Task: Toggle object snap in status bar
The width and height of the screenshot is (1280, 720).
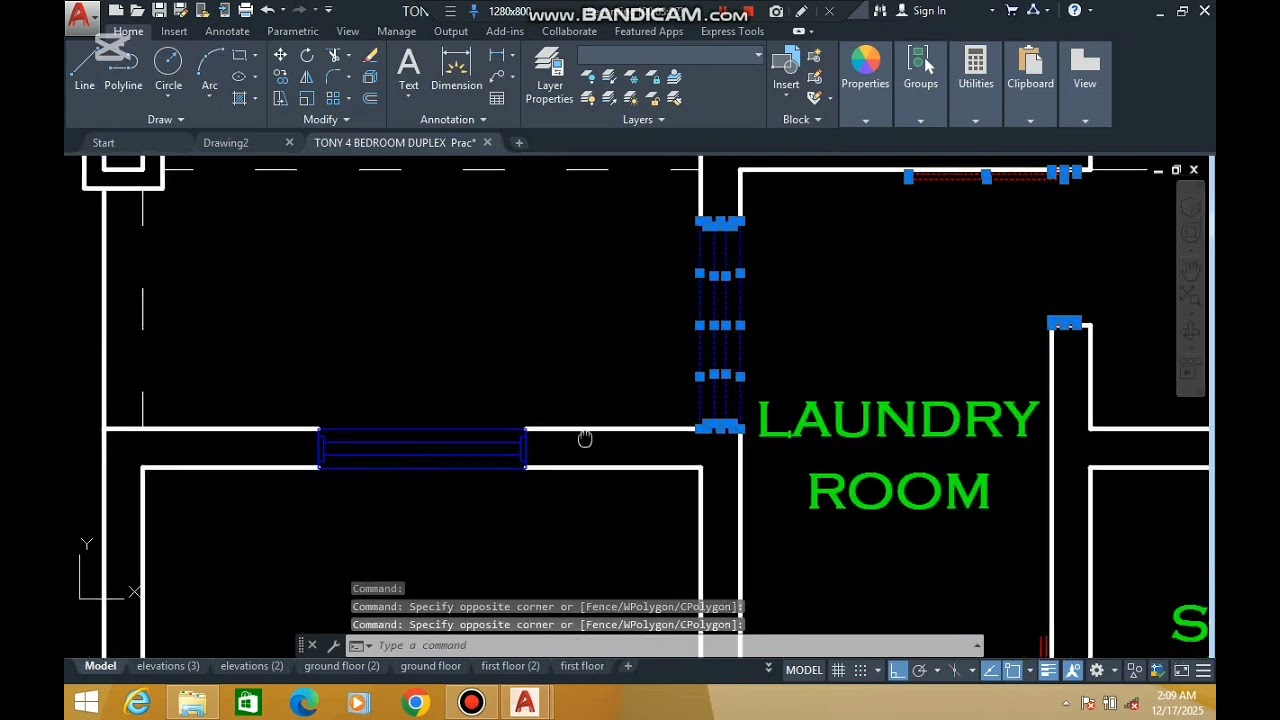Action: coord(1013,670)
